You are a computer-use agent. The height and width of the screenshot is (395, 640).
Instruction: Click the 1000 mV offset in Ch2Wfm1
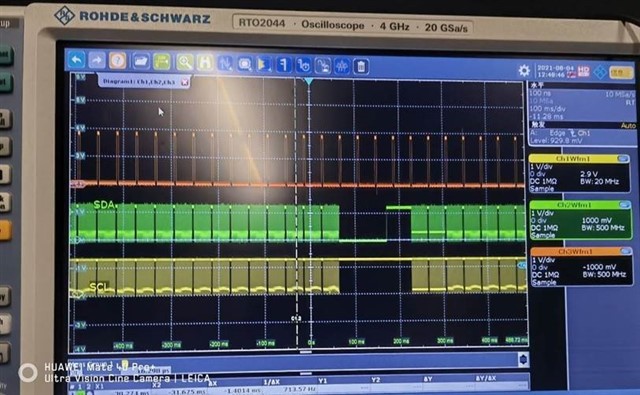[597, 220]
